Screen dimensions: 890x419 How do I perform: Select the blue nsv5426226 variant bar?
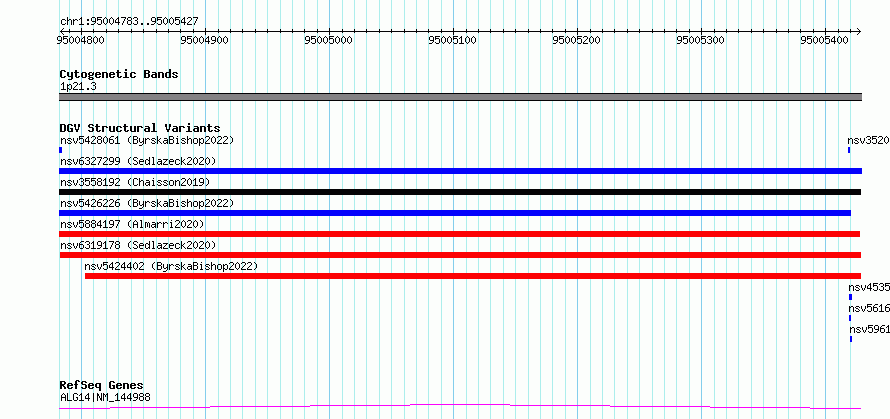(455, 213)
